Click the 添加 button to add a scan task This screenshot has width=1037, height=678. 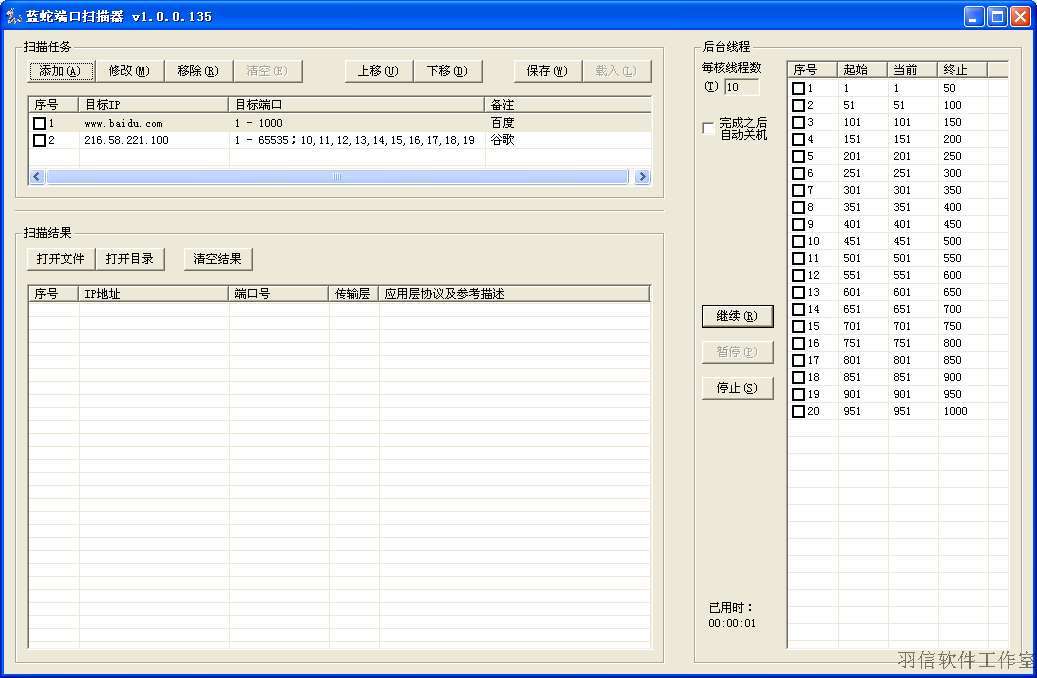pos(61,71)
